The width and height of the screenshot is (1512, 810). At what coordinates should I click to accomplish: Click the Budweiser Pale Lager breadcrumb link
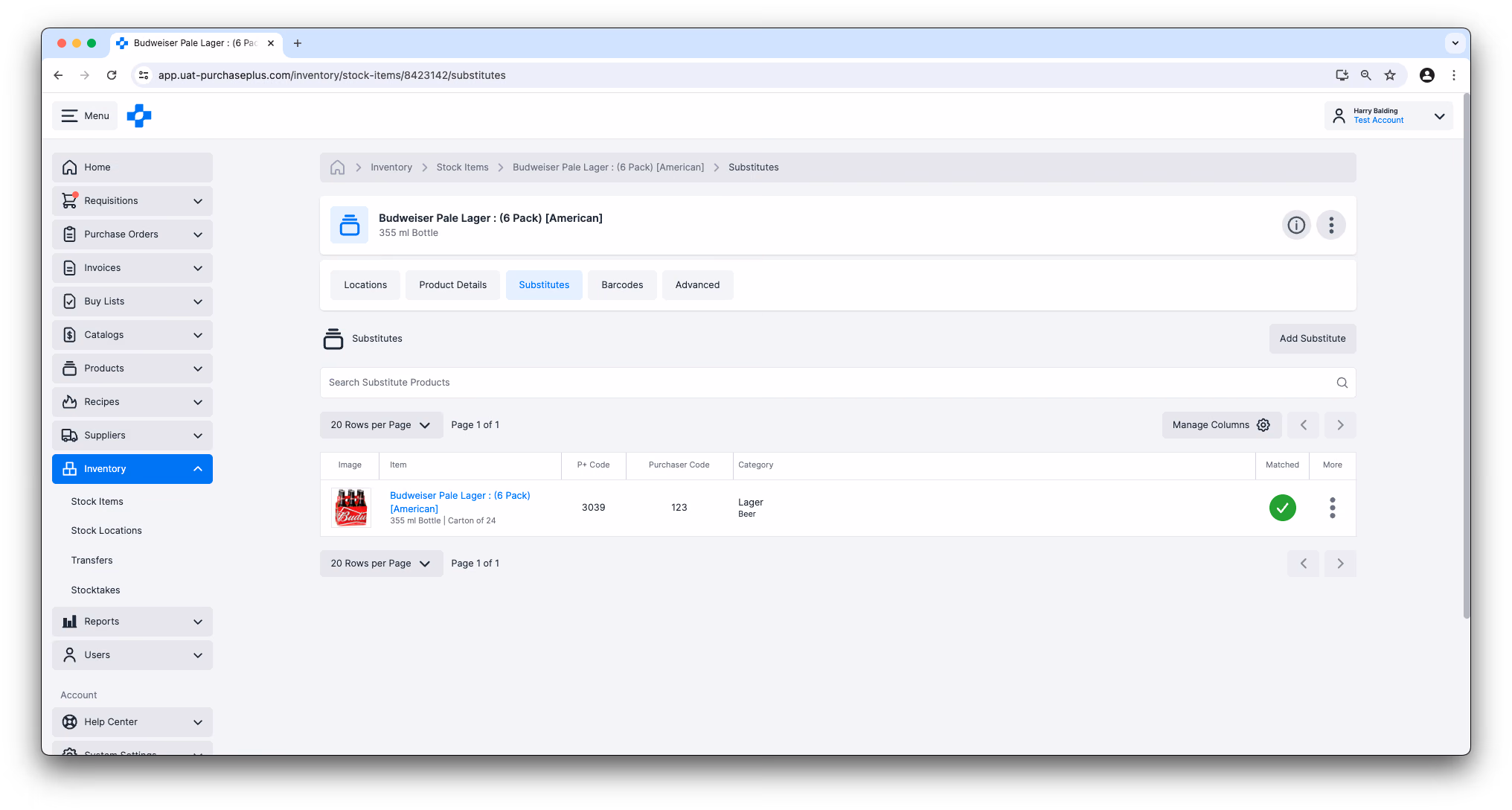coord(608,168)
